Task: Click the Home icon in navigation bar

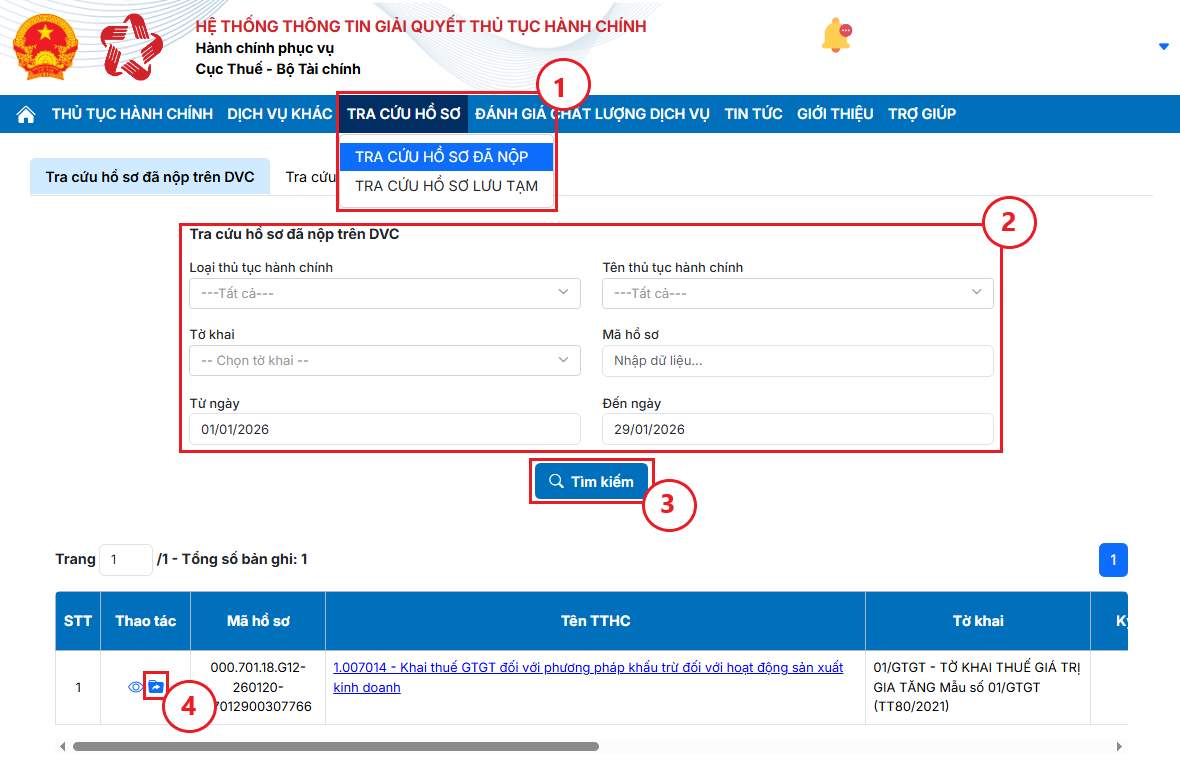Action: [26, 114]
